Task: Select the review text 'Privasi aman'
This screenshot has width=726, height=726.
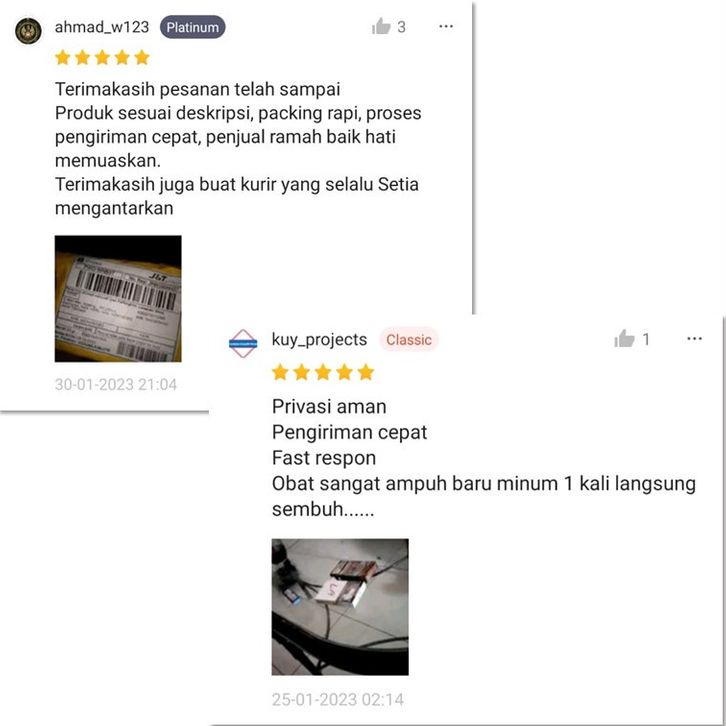Action: point(329,407)
